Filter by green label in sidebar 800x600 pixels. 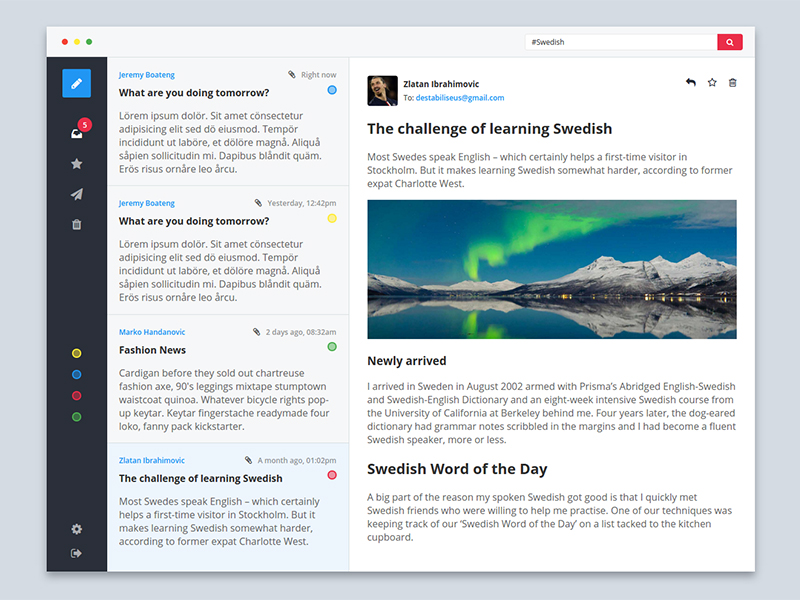pos(77,417)
